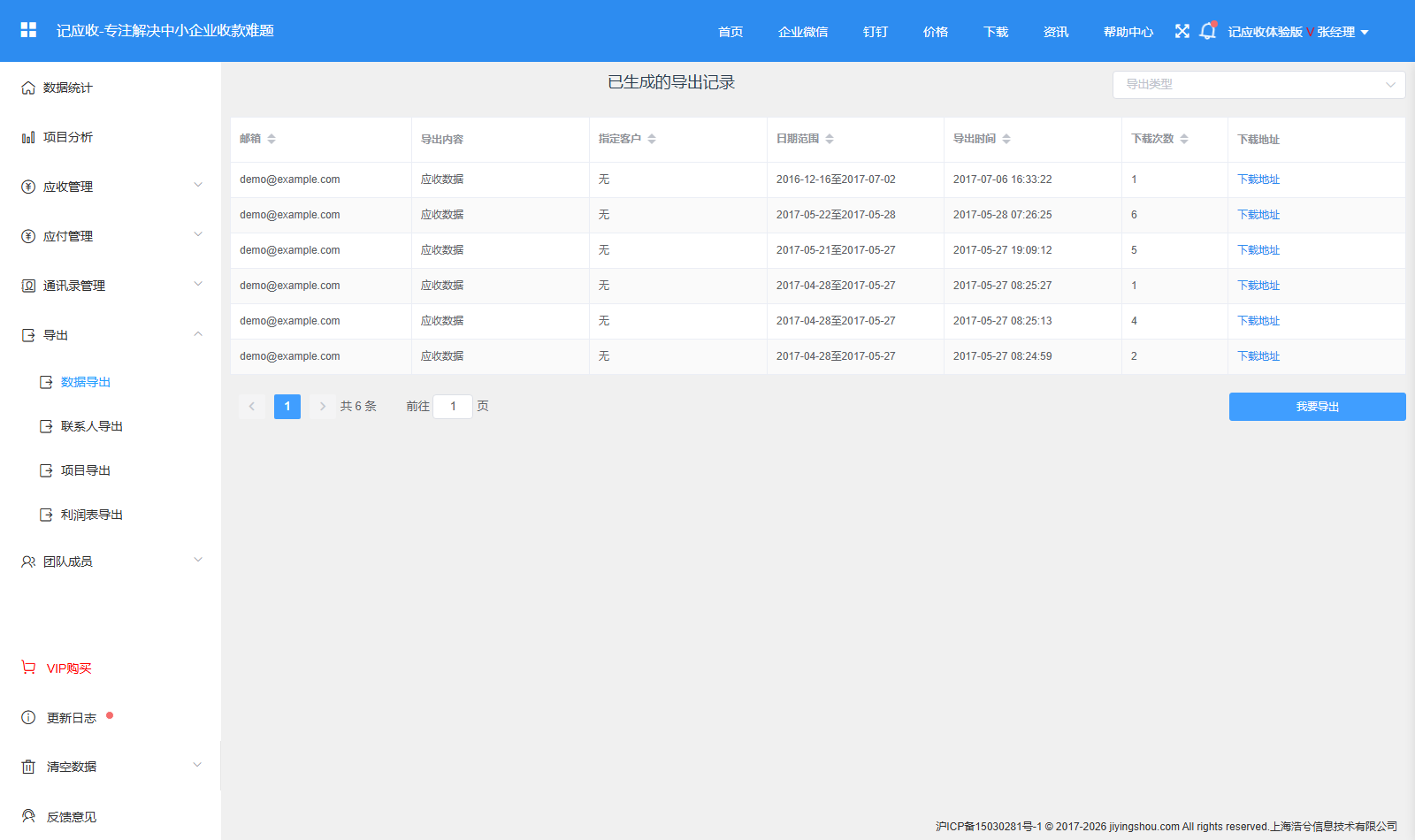Click the 利润表导出 export icon
1415x840 pixels.
(x=46, y=515)
